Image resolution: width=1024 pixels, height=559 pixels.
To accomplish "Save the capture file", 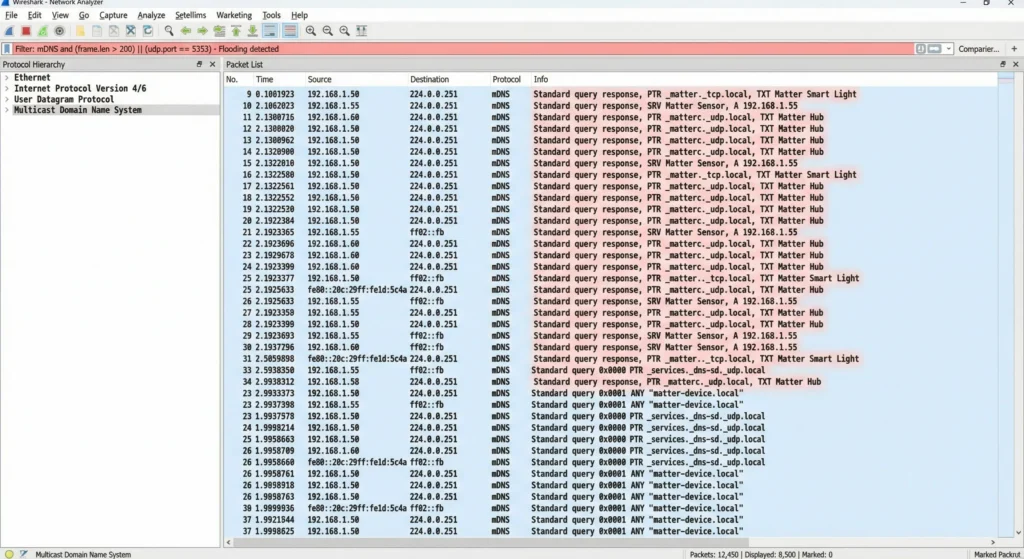I will click(97, 31).
